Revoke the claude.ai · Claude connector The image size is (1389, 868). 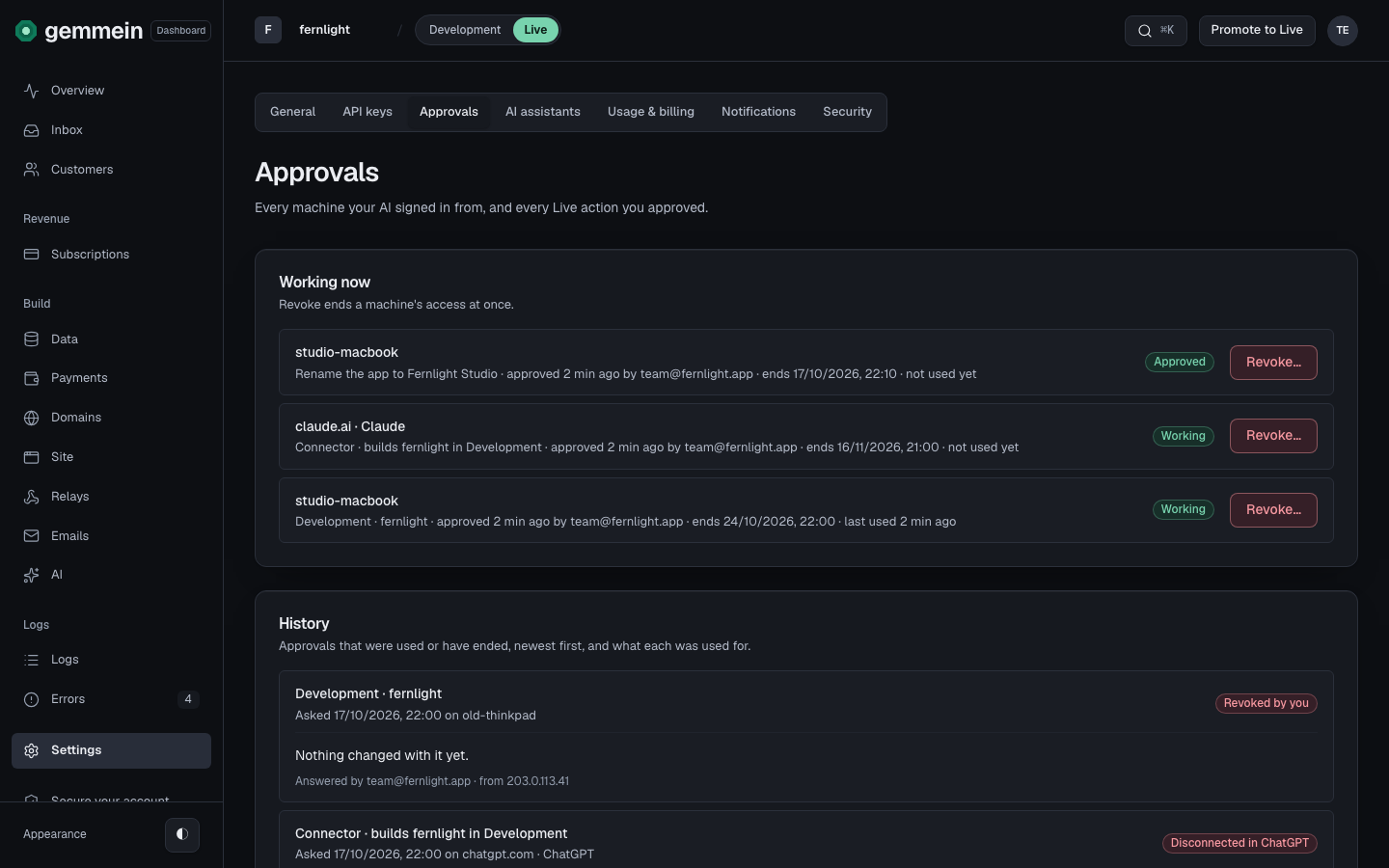point(1273,436)
